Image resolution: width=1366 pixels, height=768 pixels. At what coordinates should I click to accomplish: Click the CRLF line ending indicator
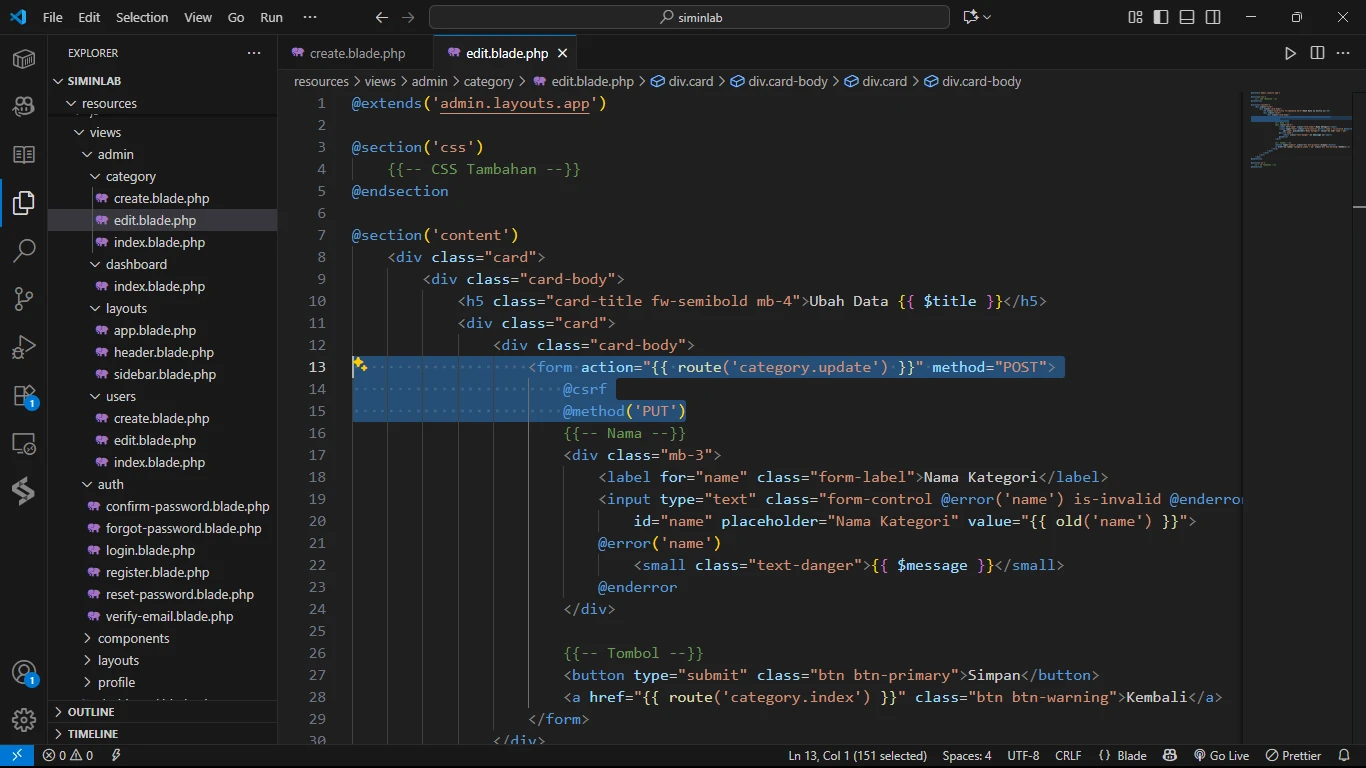(x=1068, y=756)
